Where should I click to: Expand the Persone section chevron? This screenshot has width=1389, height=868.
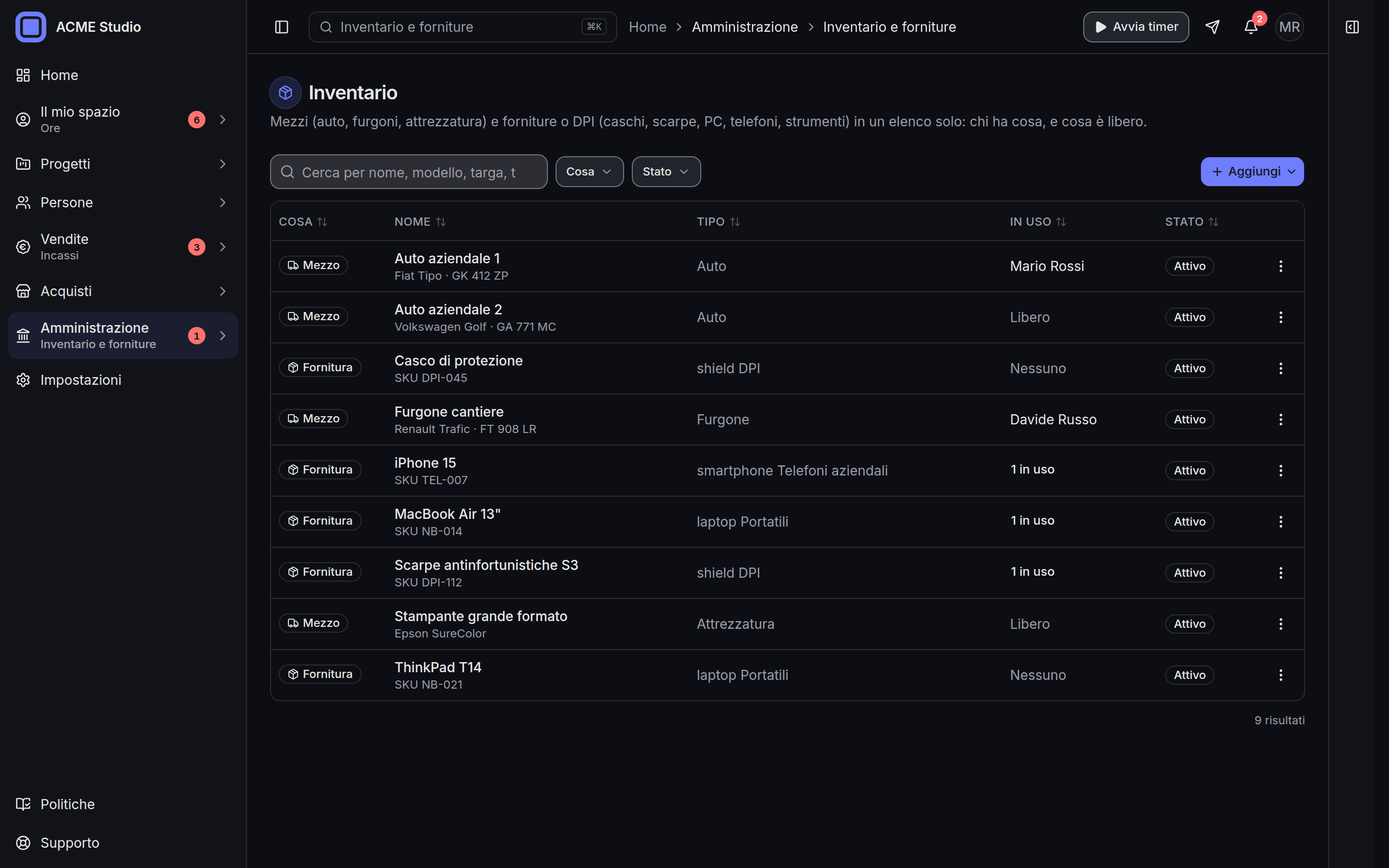[x=223, y=203]
